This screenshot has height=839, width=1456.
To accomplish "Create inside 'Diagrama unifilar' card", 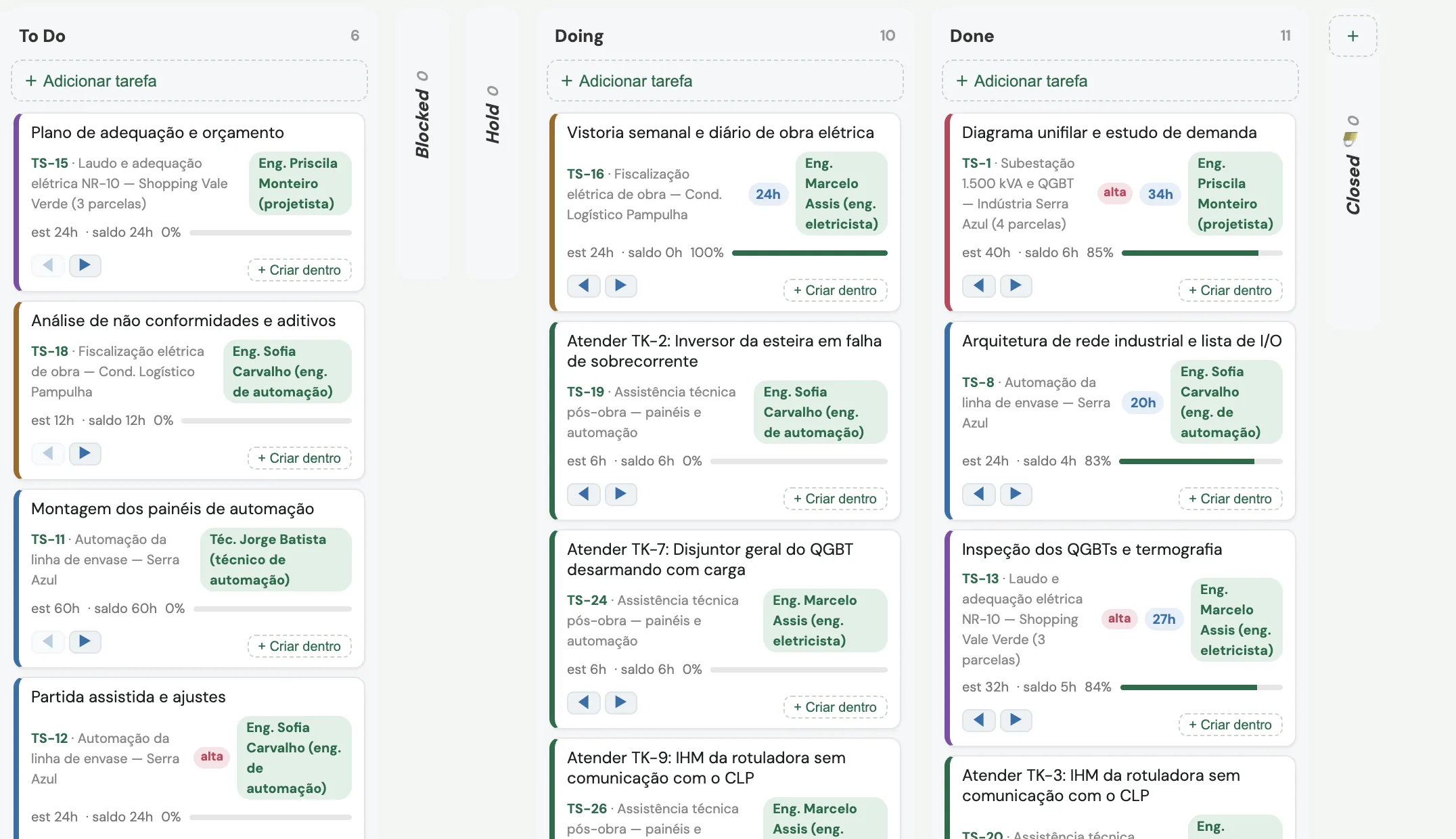I will 1230,290.
